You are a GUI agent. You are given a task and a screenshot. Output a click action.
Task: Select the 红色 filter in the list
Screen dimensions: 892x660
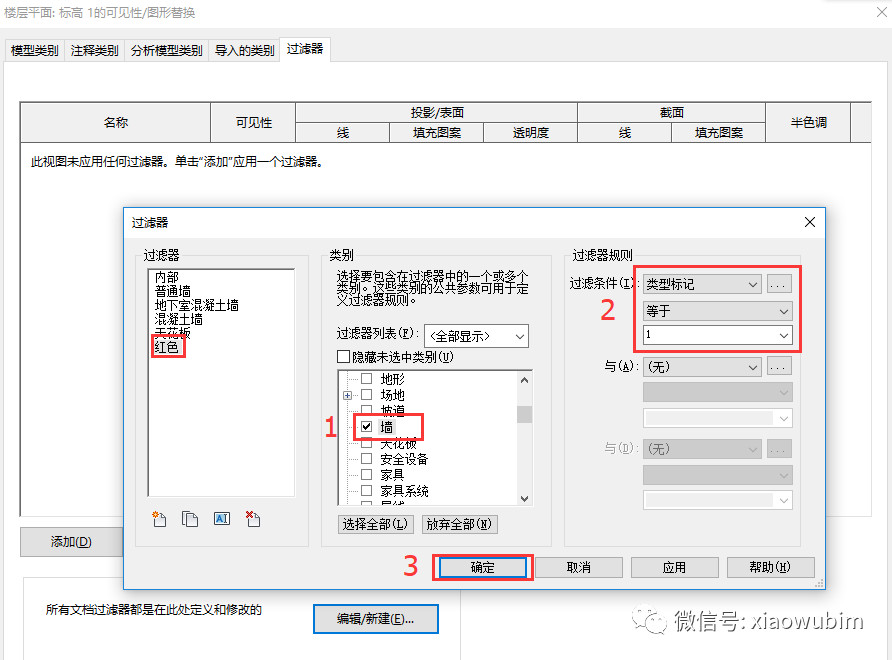pyautogui.click(x=167, y=347)
